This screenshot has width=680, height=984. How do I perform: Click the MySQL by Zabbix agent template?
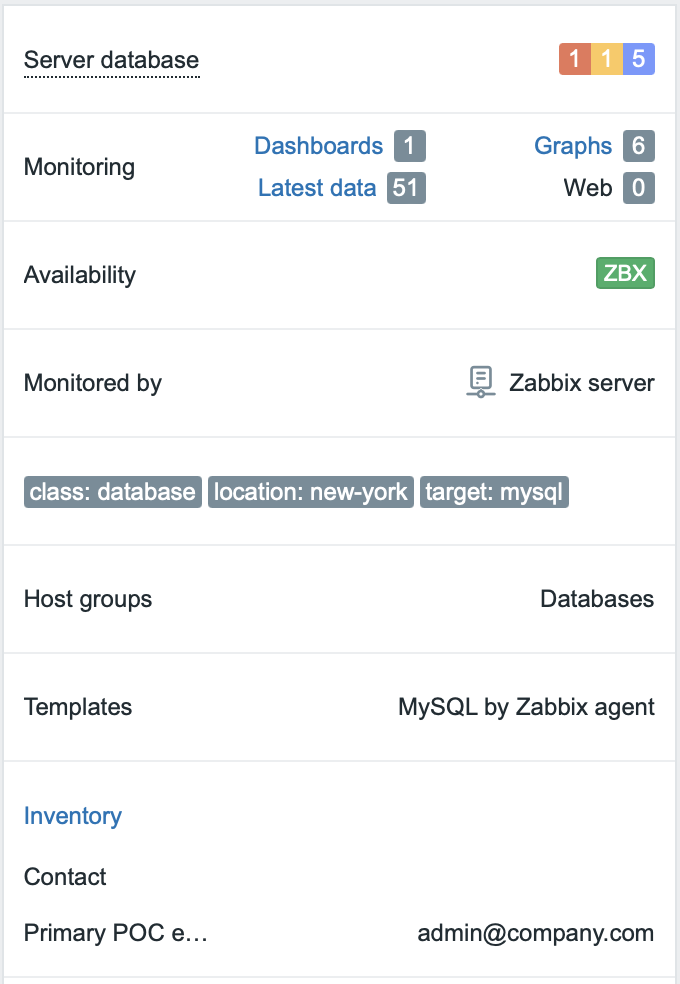click(526, 707)
